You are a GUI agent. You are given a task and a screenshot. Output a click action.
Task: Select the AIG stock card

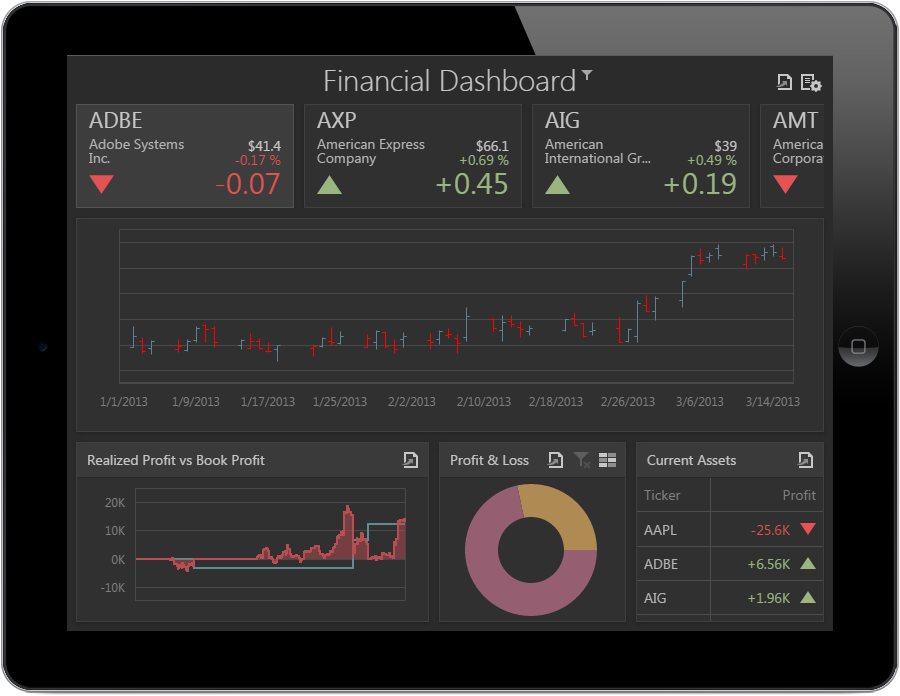coord(641,155)
